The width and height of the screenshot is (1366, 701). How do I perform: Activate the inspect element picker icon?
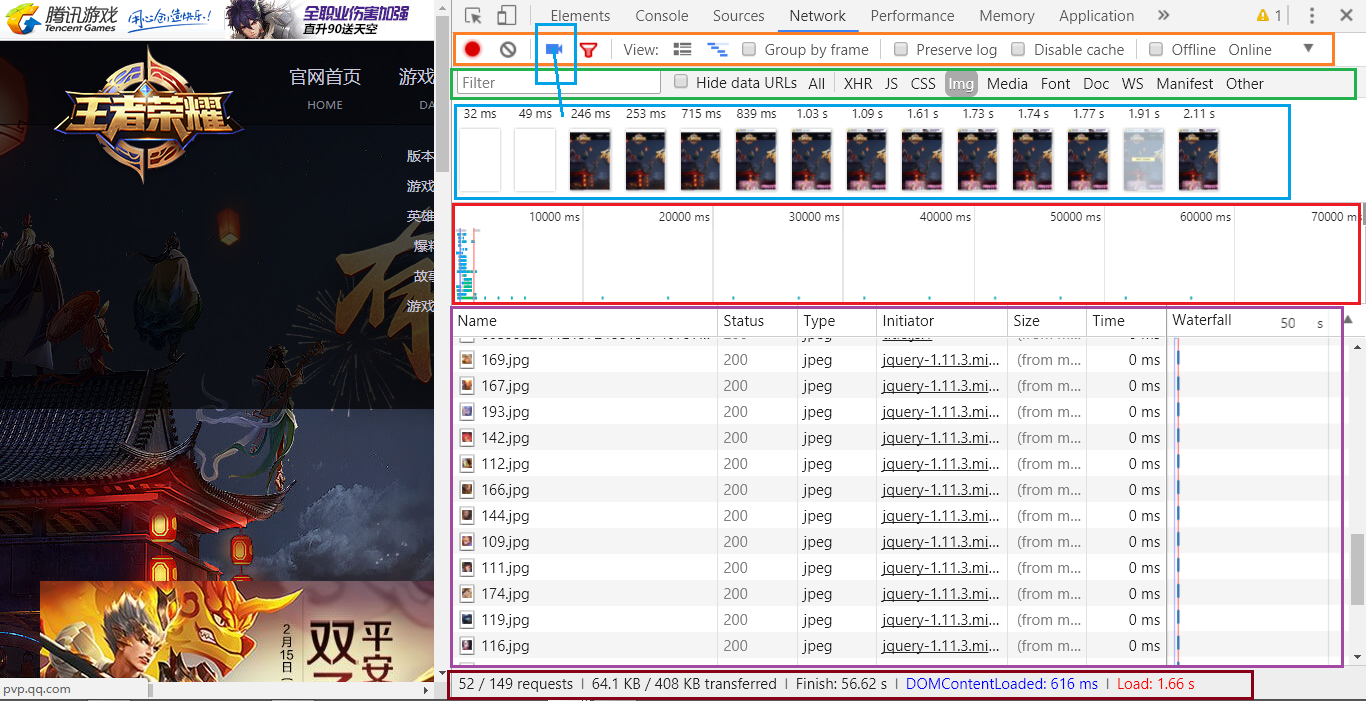click(474, 16)
